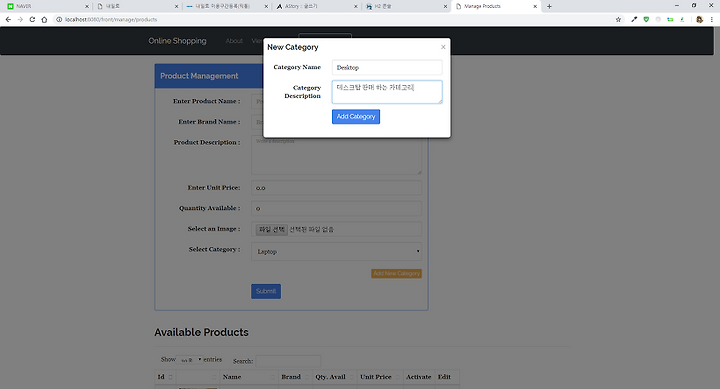Close the AStory browser tab
The image size is (720, 389).
click(x=356, y=6)
